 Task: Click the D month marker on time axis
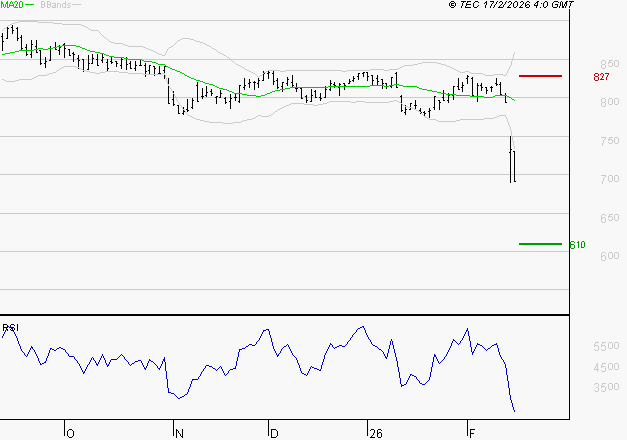coord(274,434)
